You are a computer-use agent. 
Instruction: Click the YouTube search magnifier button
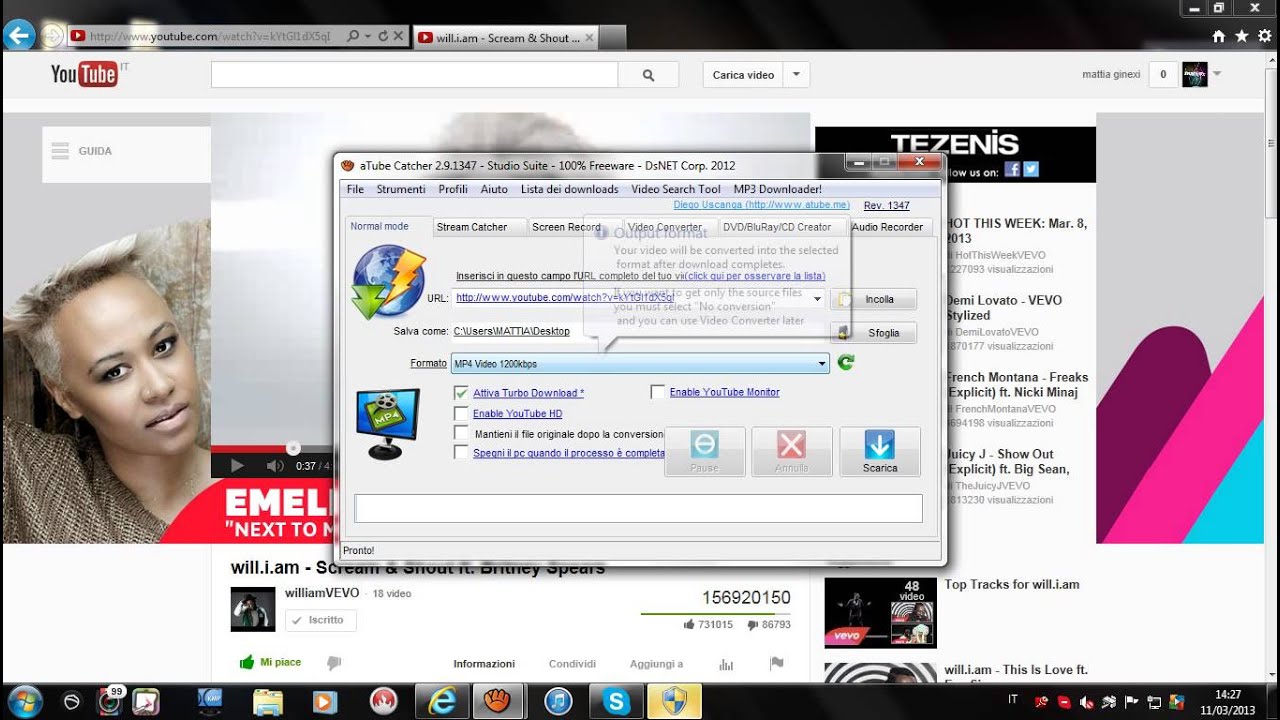coord(648,75)
